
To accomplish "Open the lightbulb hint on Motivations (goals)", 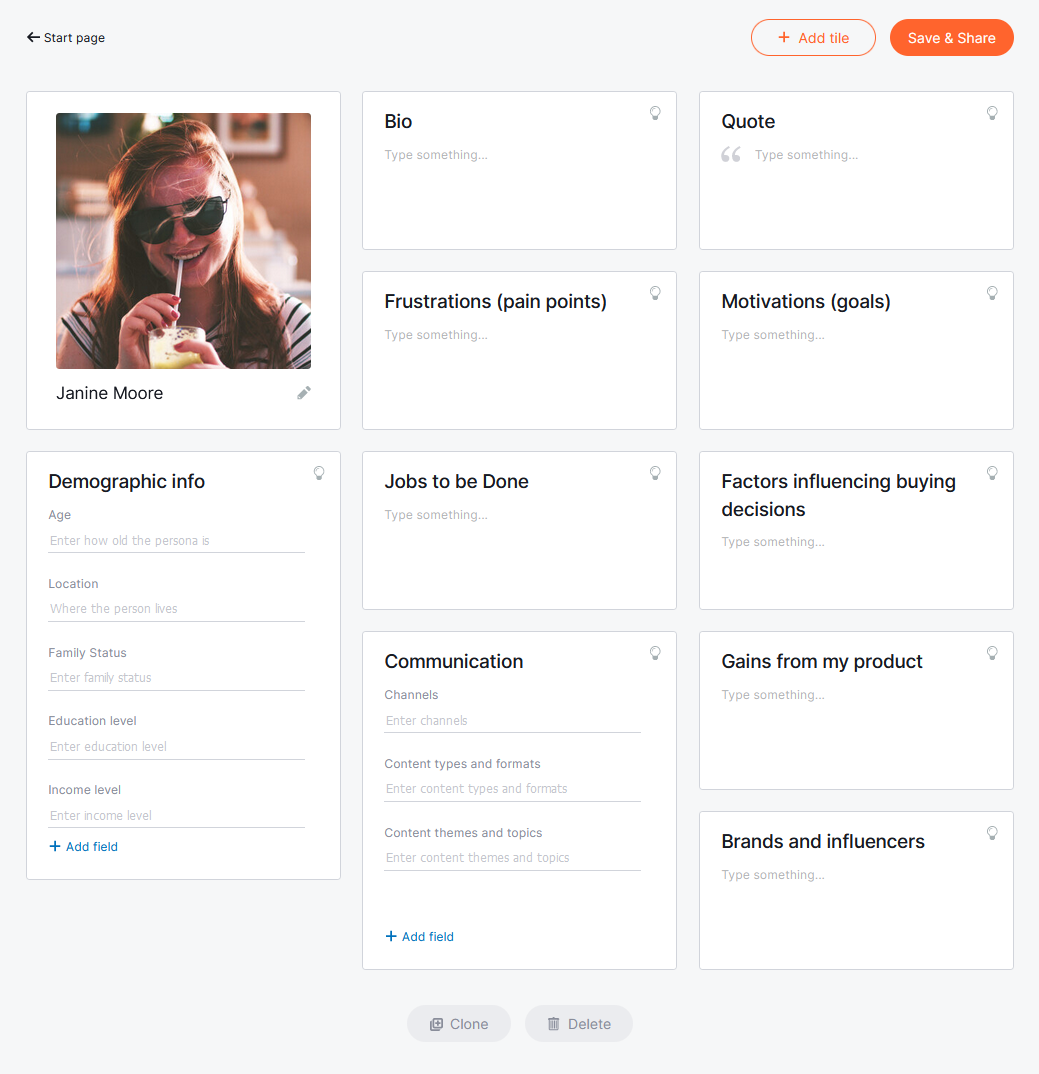I will tap(992, 293).
